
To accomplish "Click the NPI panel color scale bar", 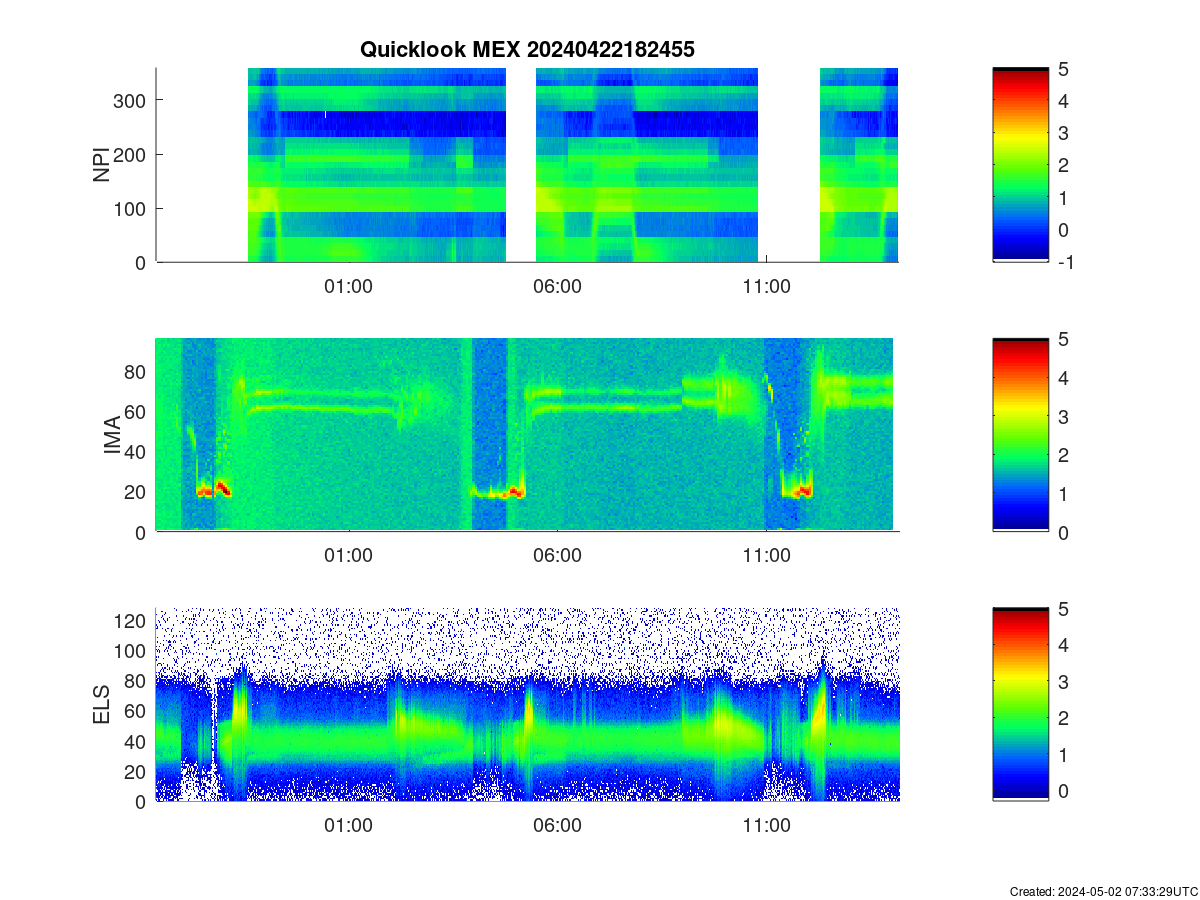I will [x=1020, y=165].
